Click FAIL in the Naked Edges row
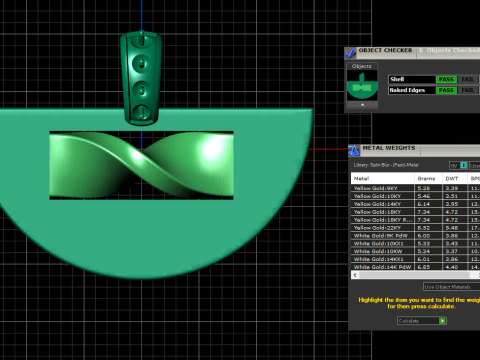The width and height of the screenshot is (480, 360). (x=467, y=90)
